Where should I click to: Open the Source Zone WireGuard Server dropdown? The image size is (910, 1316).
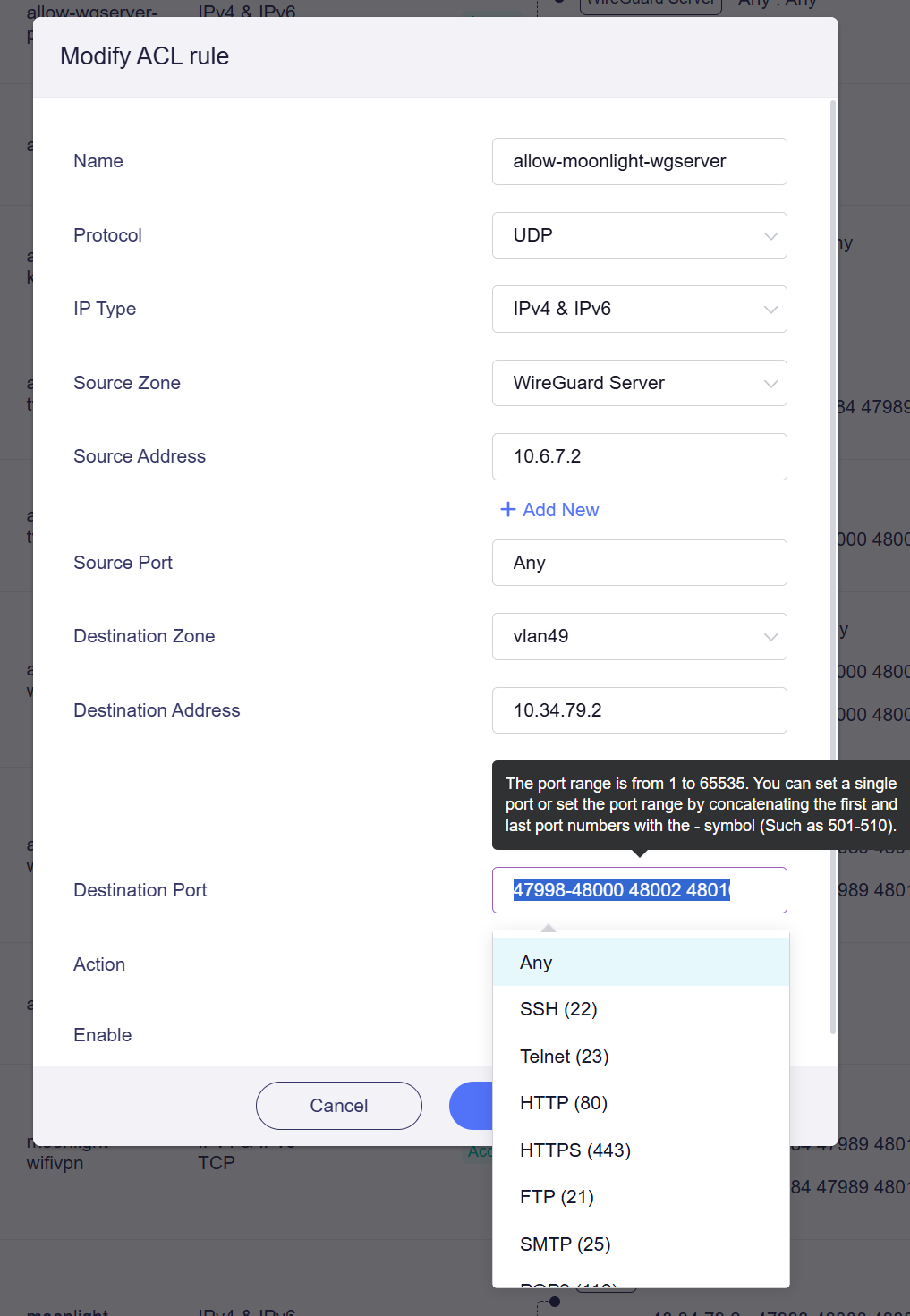[639, 383]
